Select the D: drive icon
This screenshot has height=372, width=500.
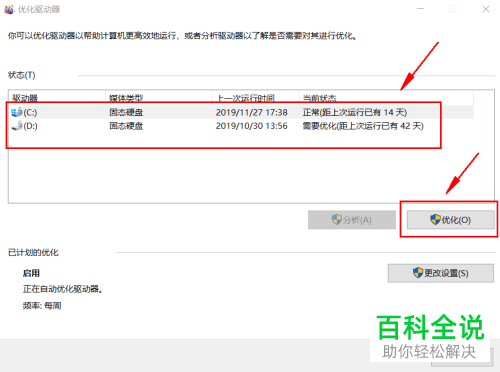17,126
